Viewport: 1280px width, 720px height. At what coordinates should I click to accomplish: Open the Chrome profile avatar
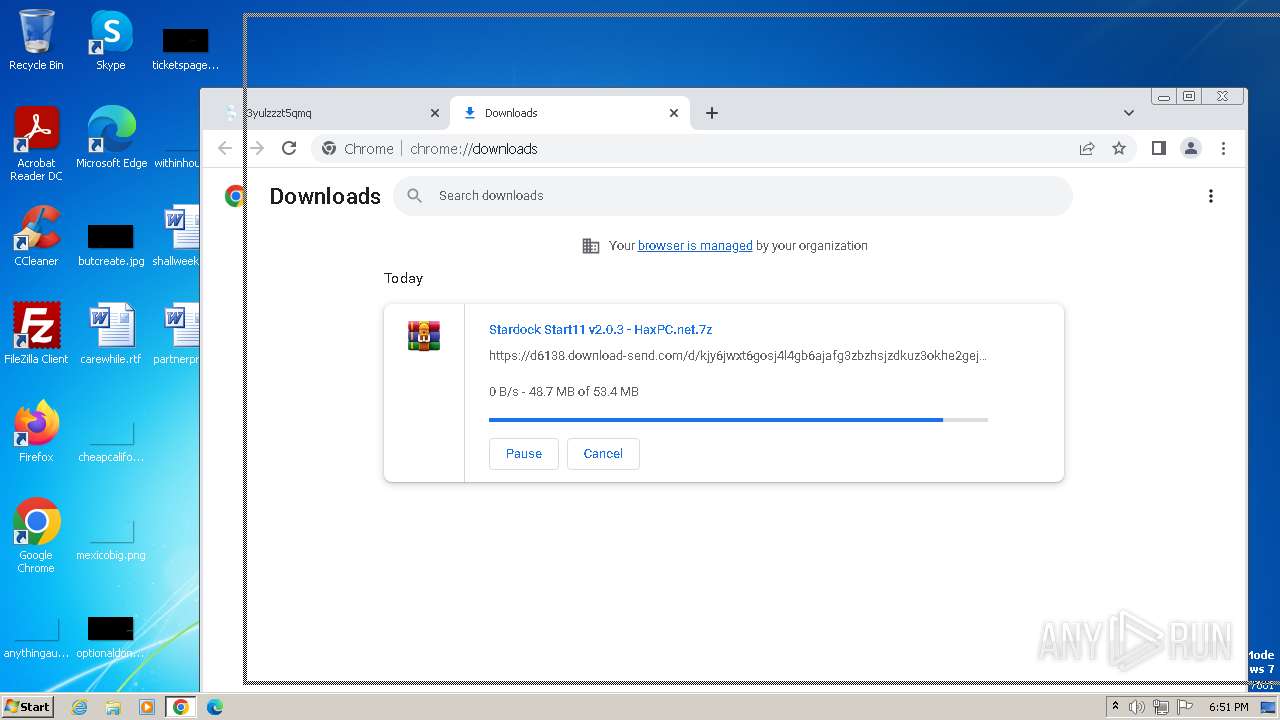click(1191, 148)
